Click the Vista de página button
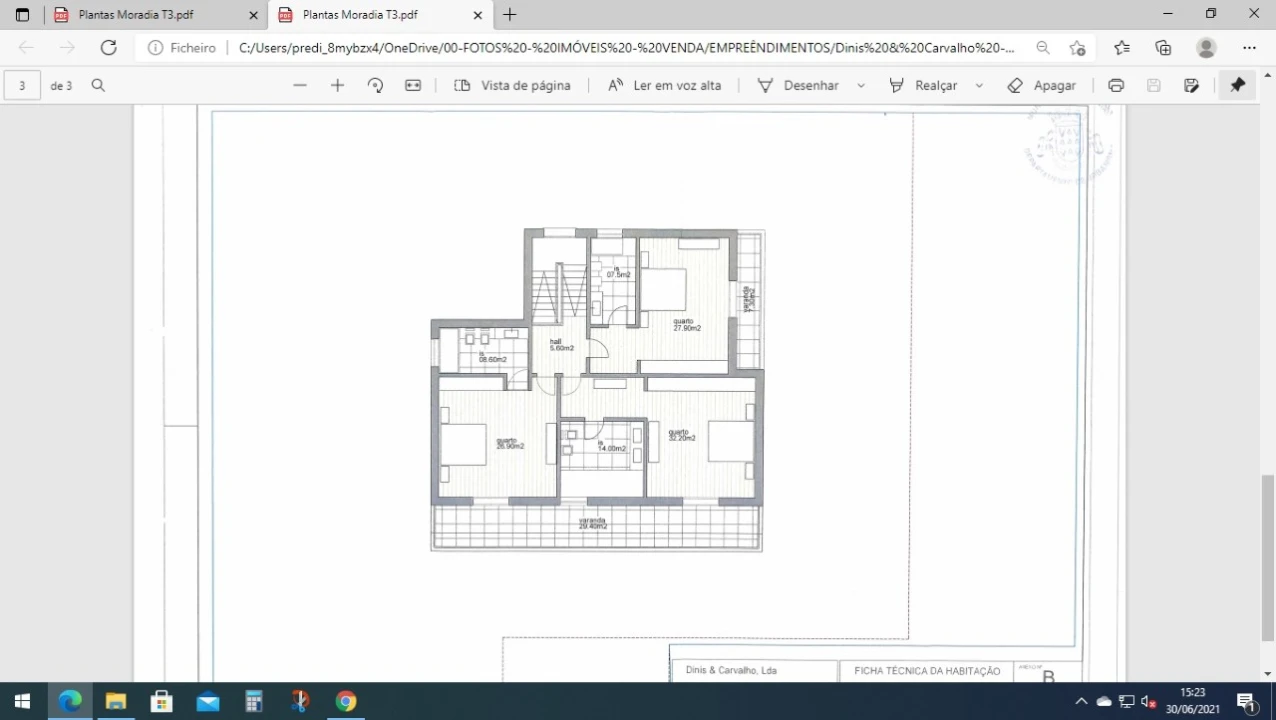 pos(513,86)
